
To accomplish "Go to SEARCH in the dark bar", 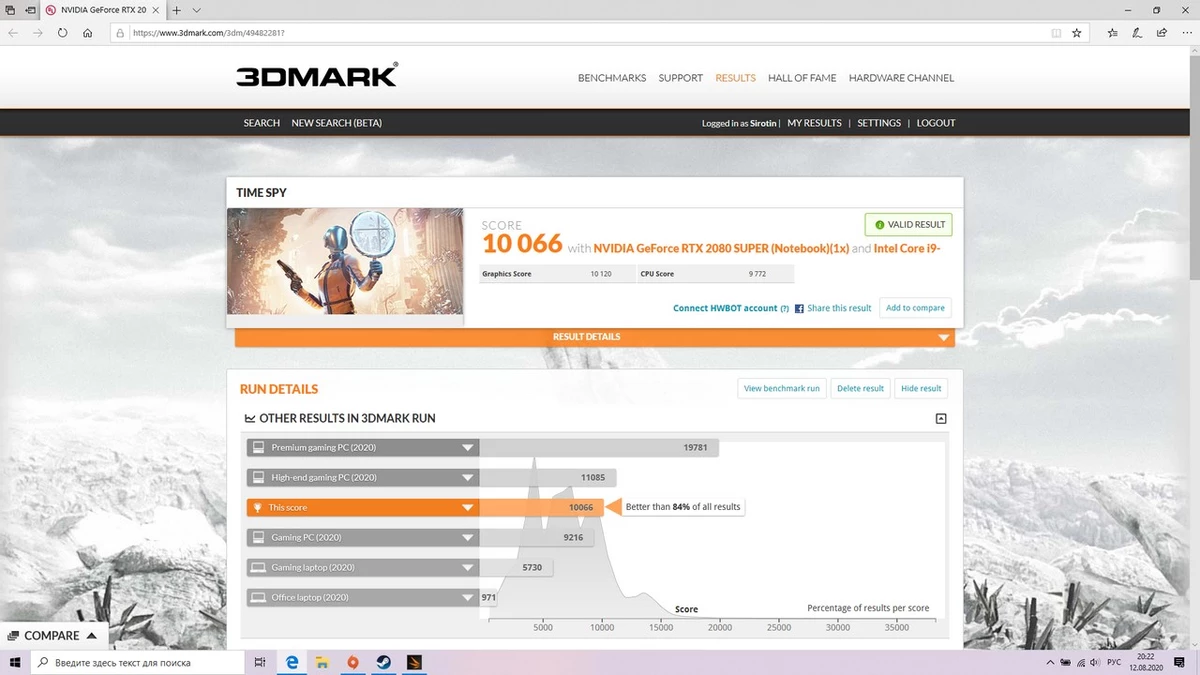I will (262, 123).
